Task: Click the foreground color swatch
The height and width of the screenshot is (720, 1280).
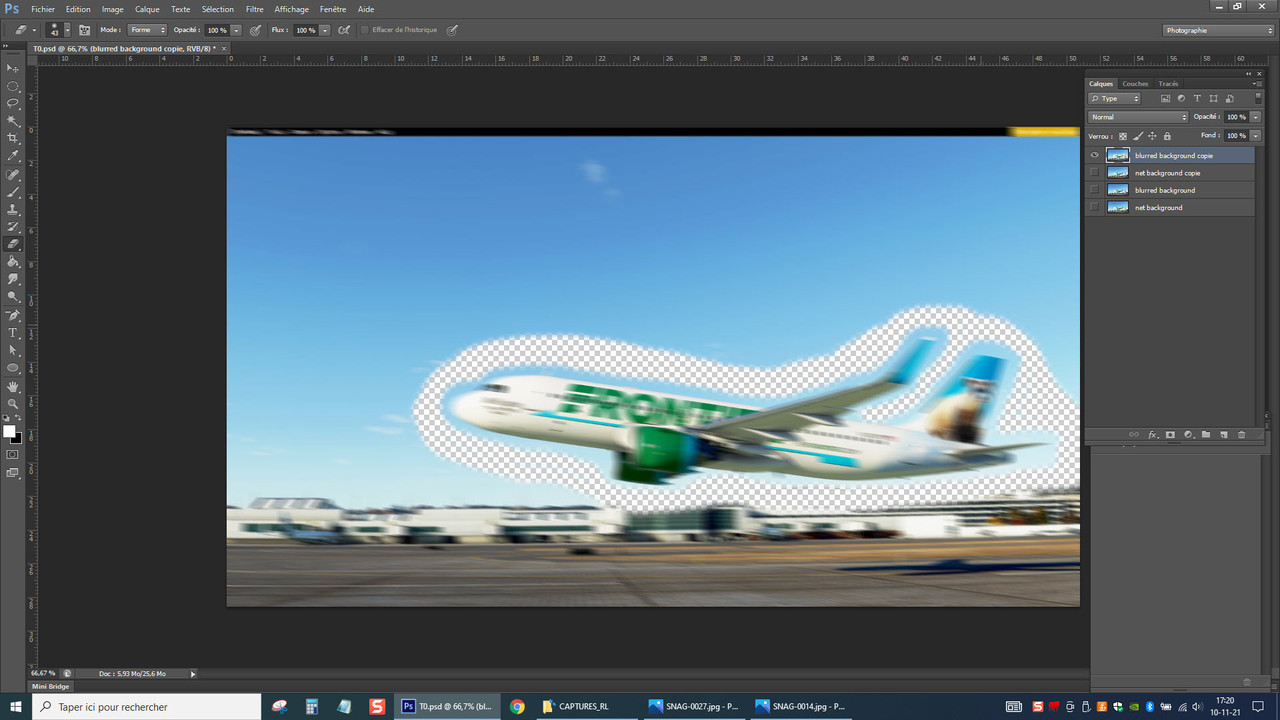Action: 9,432
